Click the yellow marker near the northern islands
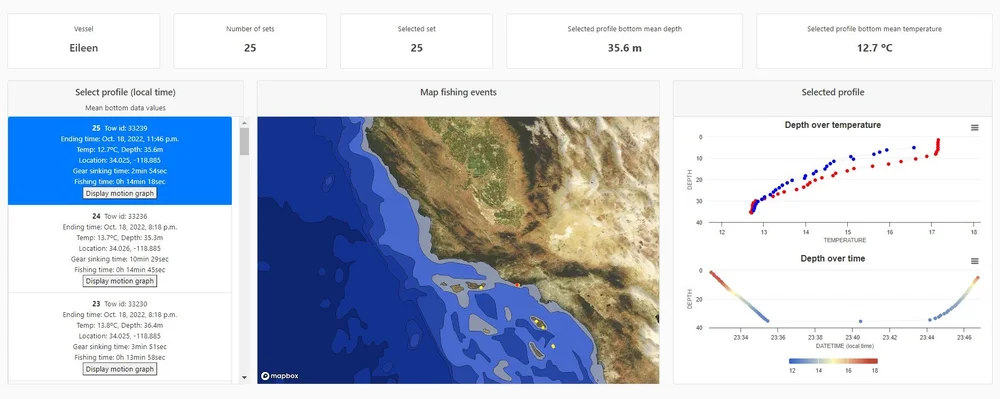 [481, 287]
